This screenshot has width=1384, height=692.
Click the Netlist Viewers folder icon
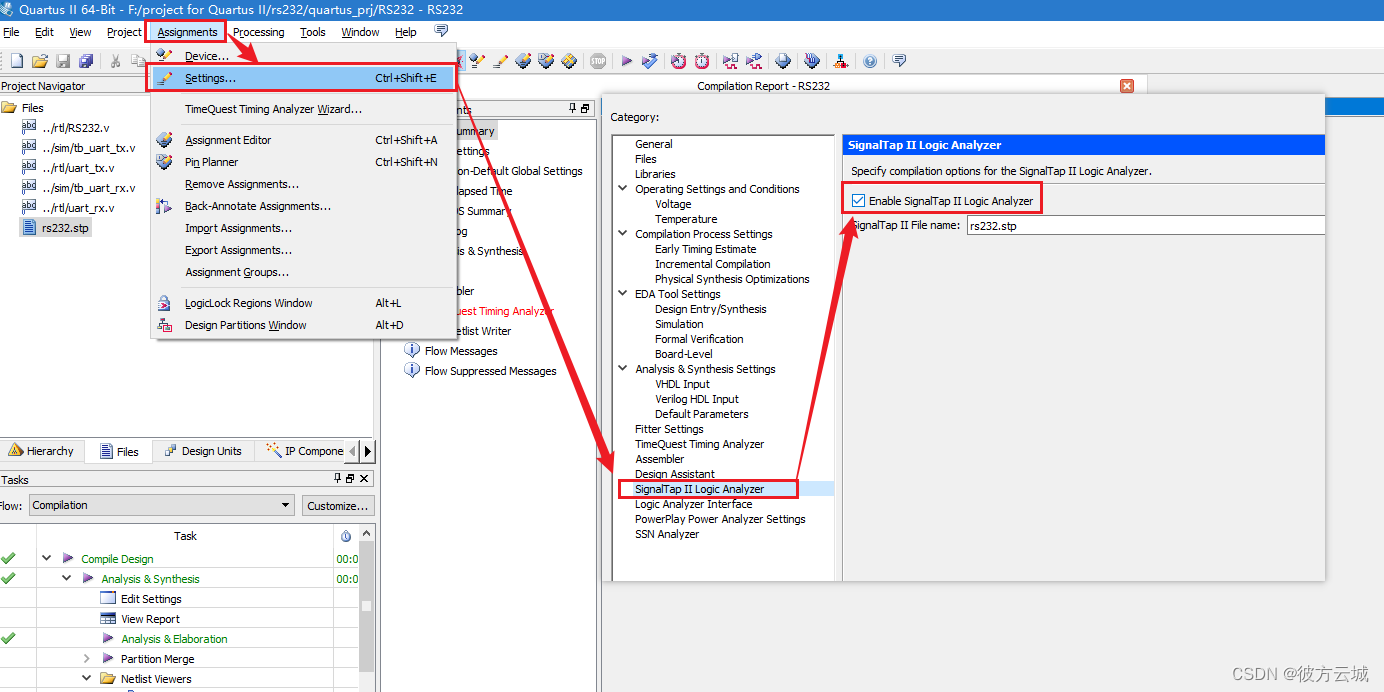108,678
